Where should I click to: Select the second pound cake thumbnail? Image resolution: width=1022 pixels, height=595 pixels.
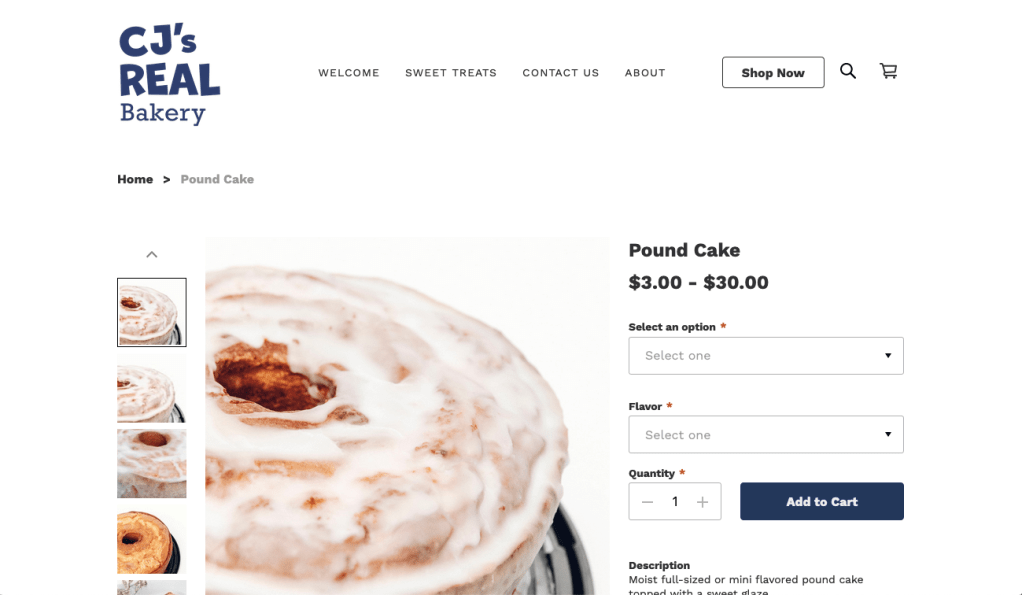pos(152,389)
